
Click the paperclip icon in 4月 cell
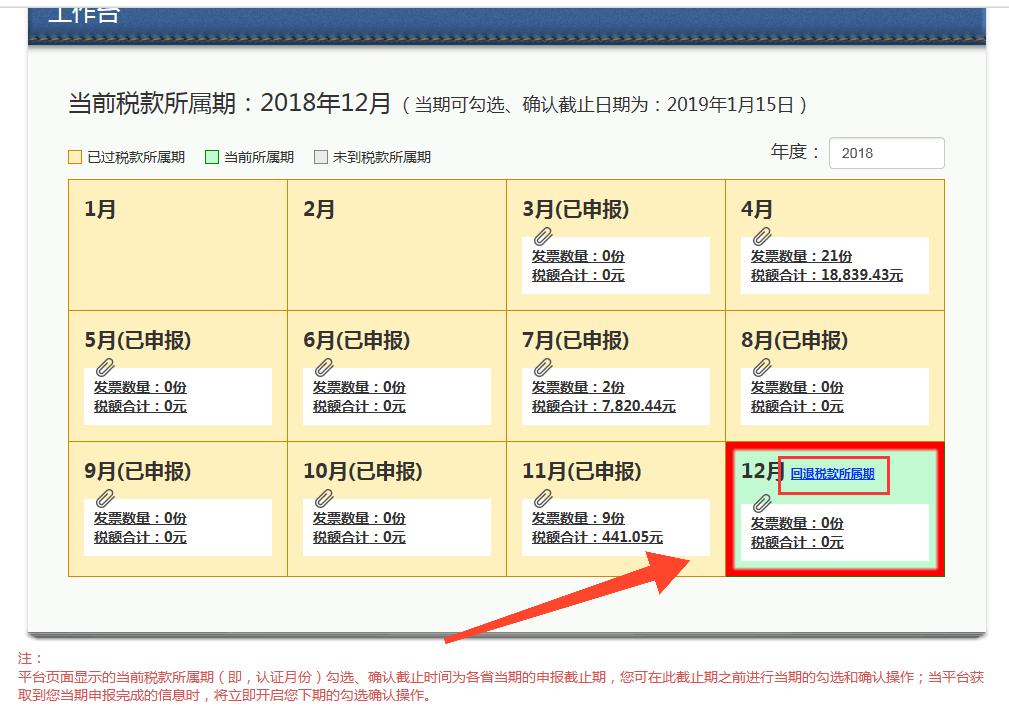760,234
